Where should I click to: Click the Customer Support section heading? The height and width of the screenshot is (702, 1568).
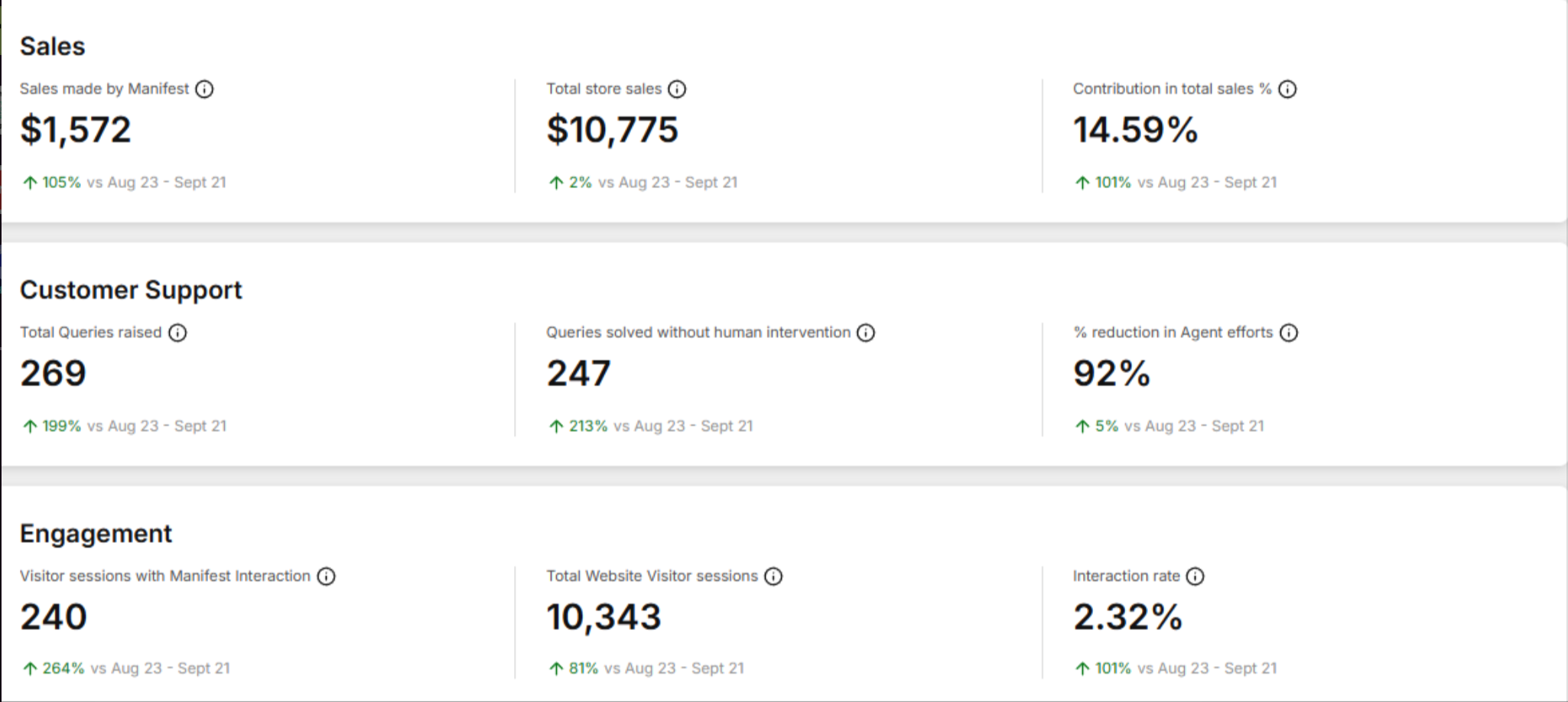coord(131,291)
